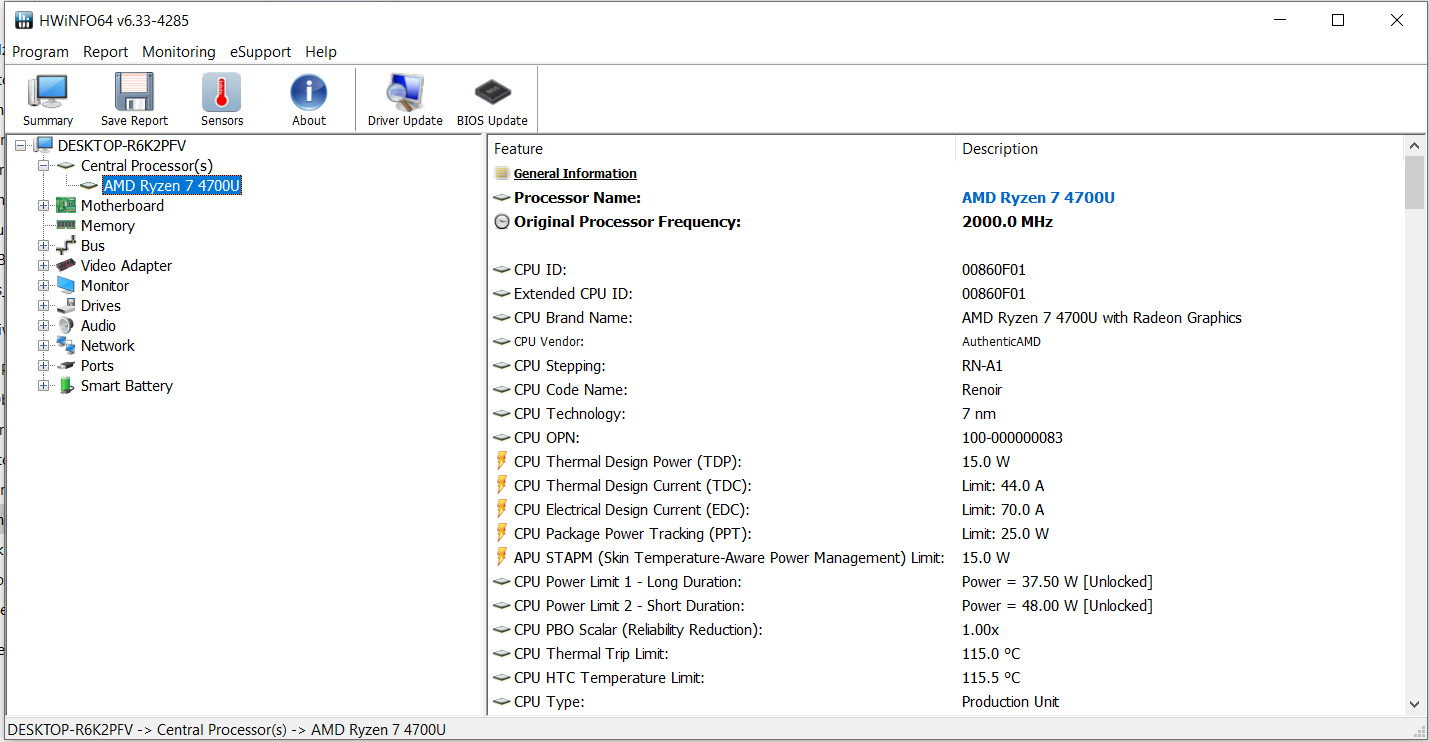
Task: Click the AMD Ryzen 7 4700U processor name link
Action: pos(1038,198)
